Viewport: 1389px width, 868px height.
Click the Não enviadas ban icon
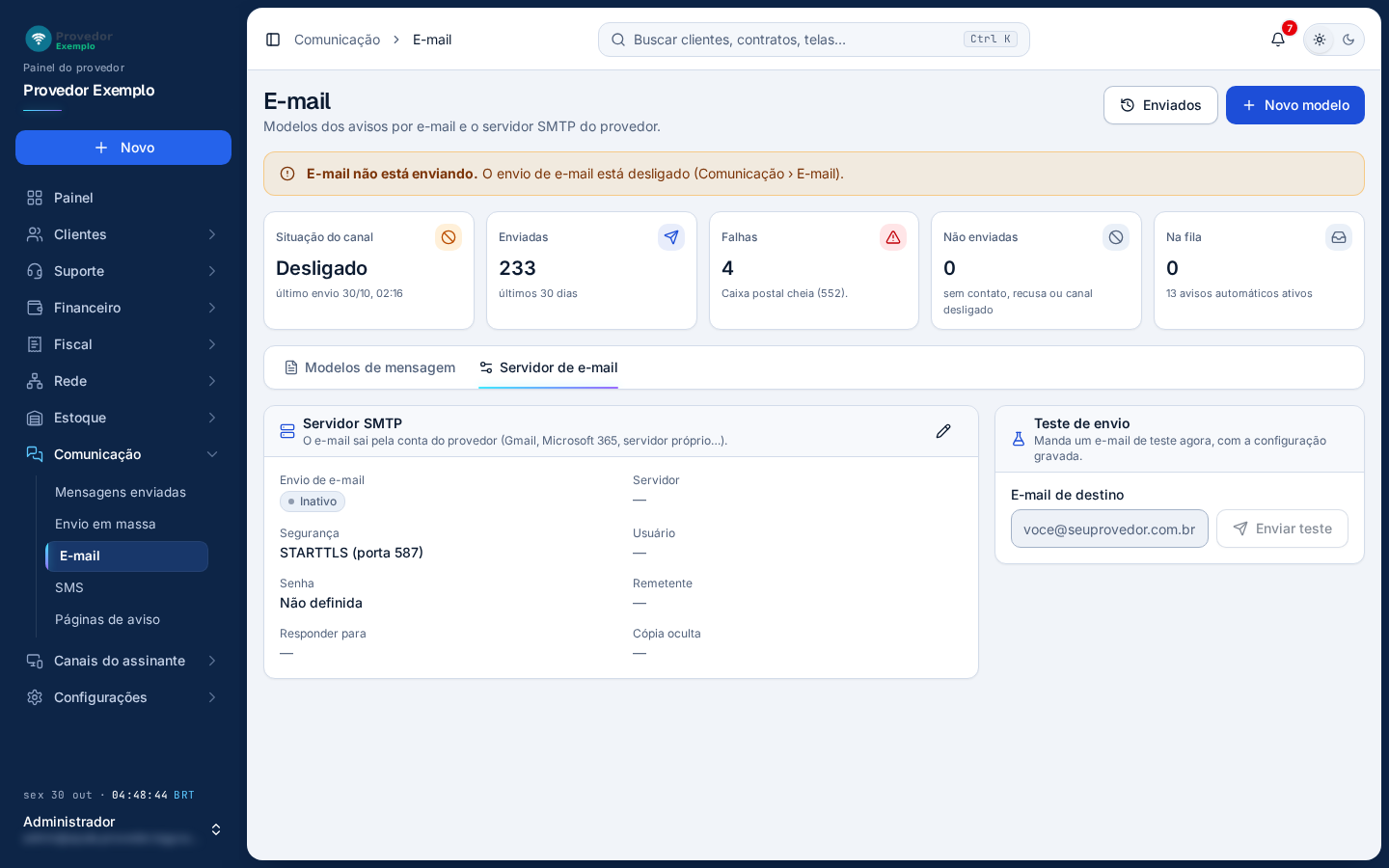(x=1116, y=237)
